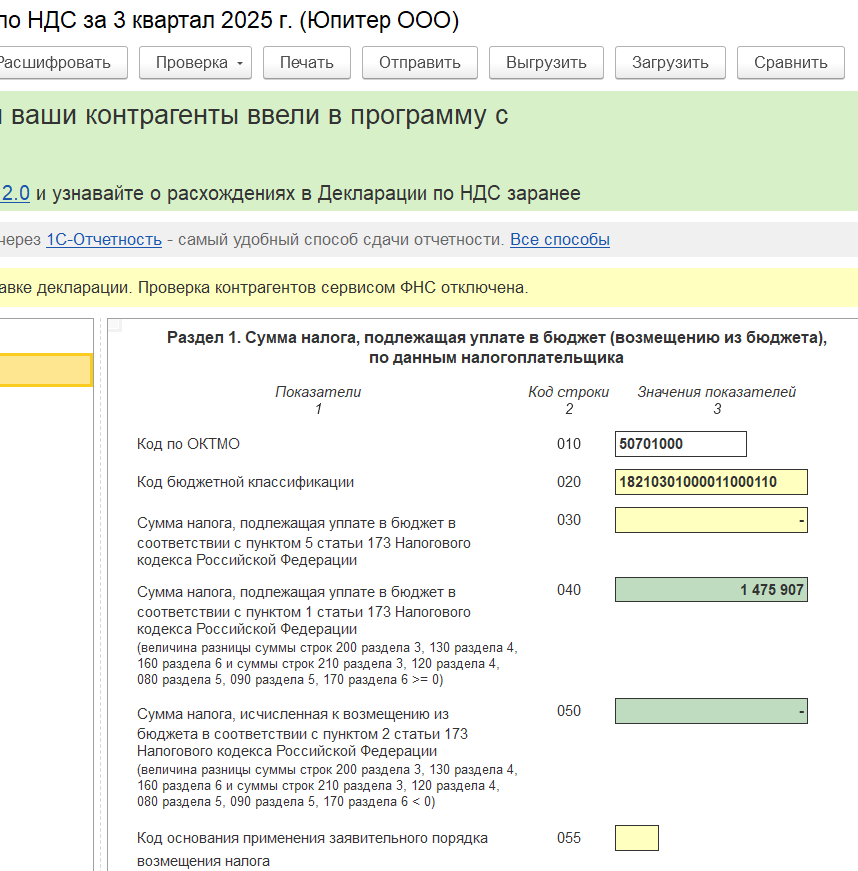Image resolution: width=858 pixels, height=871 pixels.
Task: Click the 'Раздел 1' section heading
Action: (496, 347)
